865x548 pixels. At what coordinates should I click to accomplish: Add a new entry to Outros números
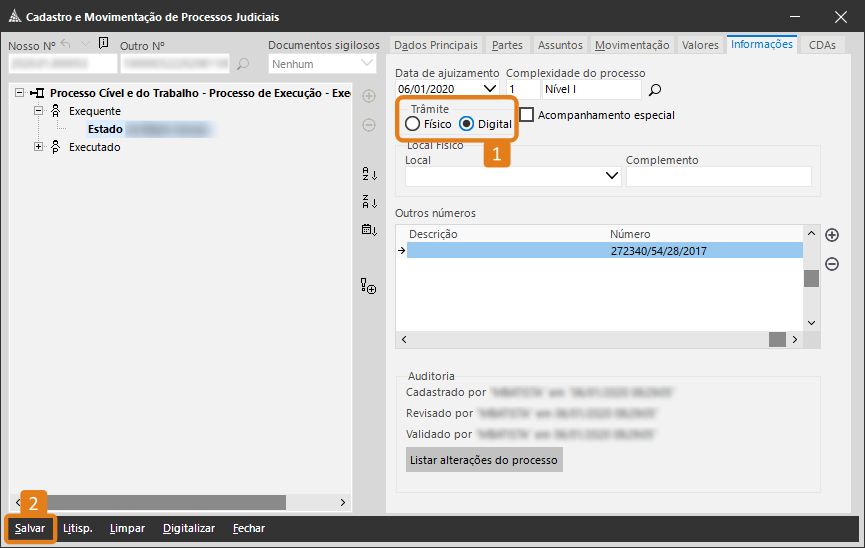(831, 235)
